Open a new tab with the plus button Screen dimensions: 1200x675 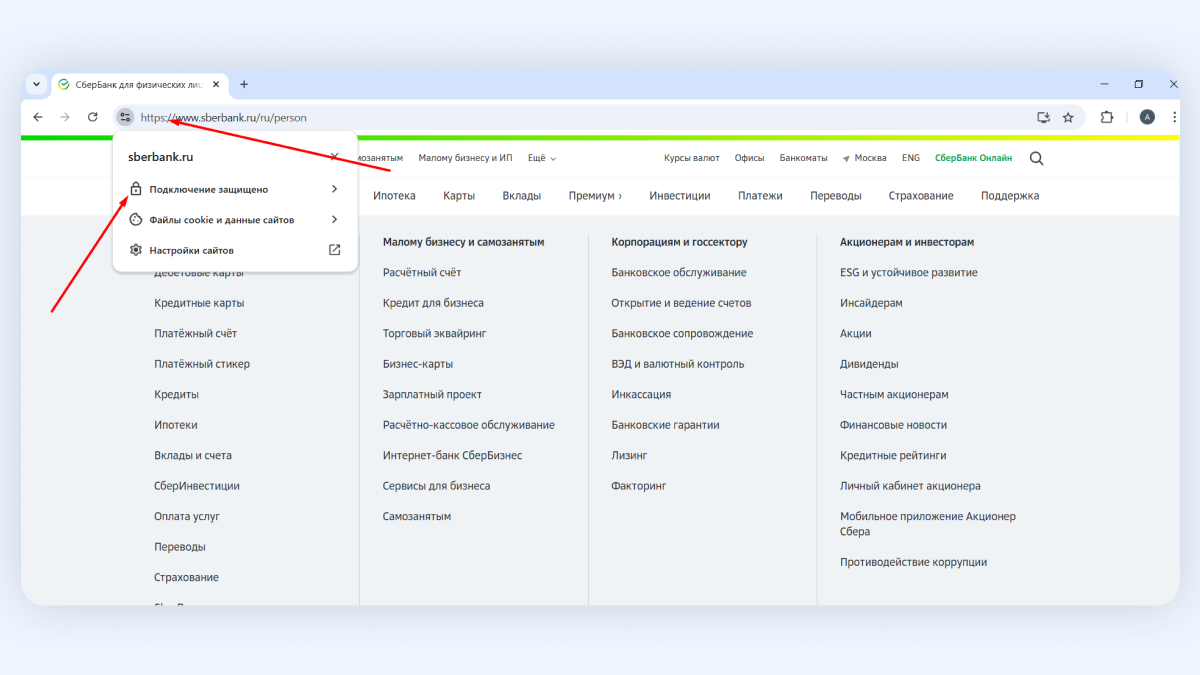tap(244, 85)
